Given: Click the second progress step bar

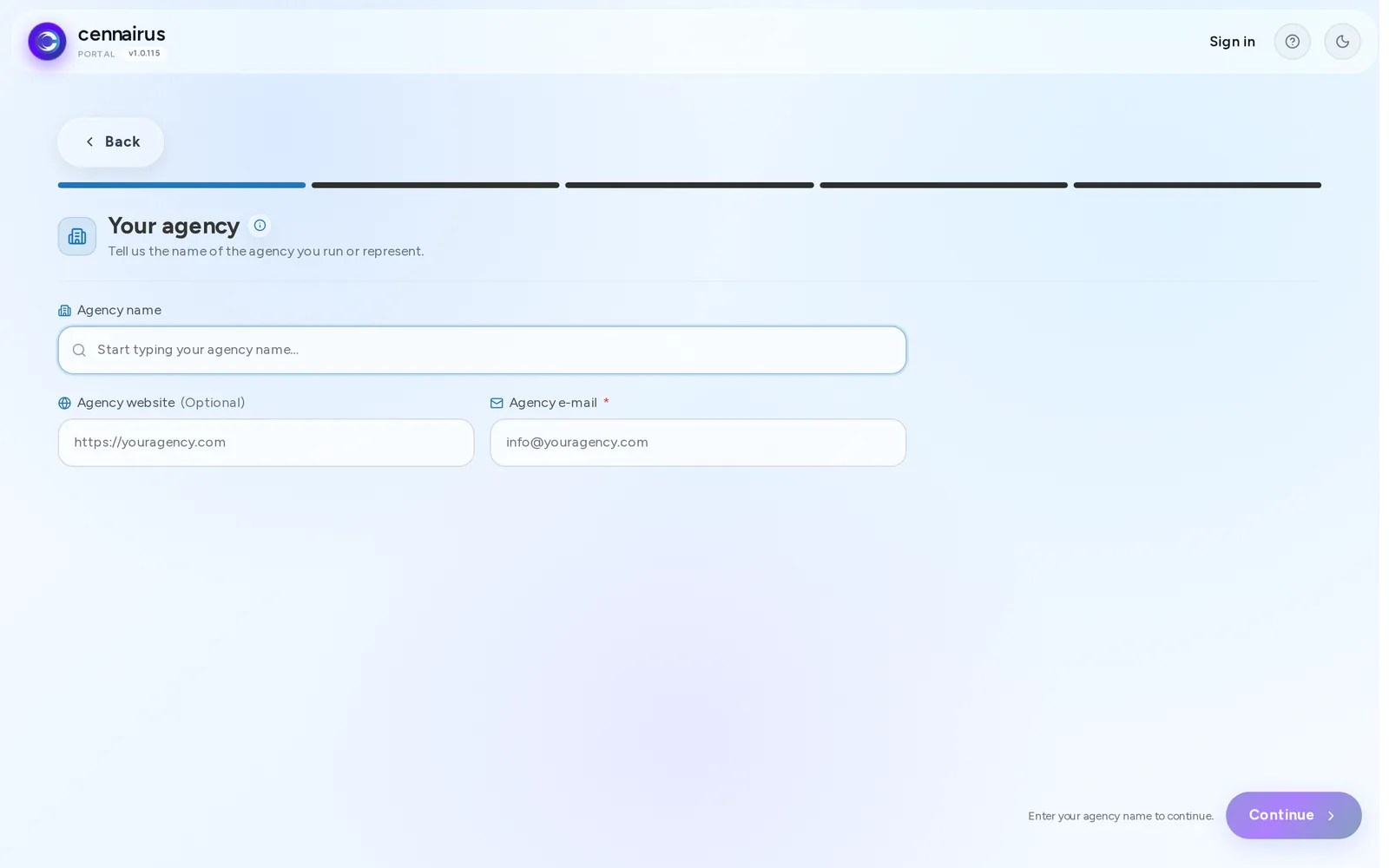Looking at the screenshot, I should [x=436, y=185].
